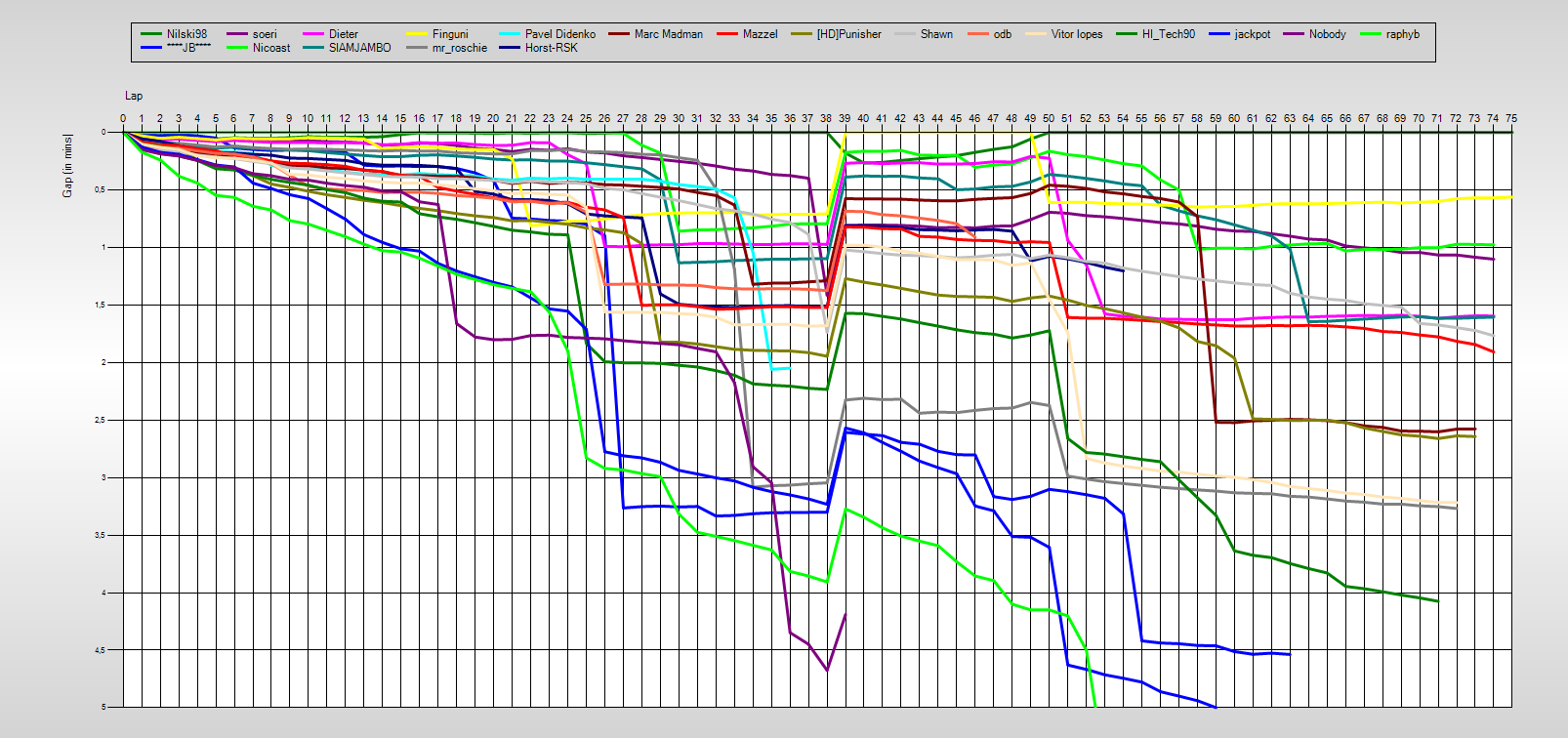This screenshot has width=1568, height=738.
Task: Choose the [HD]Punisher legend entry
Action: click(x=848, y=34)
